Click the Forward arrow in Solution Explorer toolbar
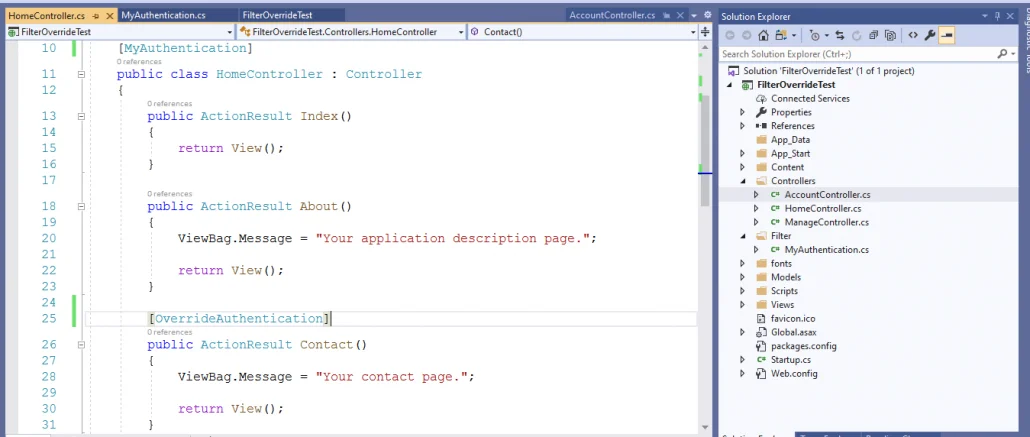The height and width of the screenshot is (437, 1030). pos(746,35)
